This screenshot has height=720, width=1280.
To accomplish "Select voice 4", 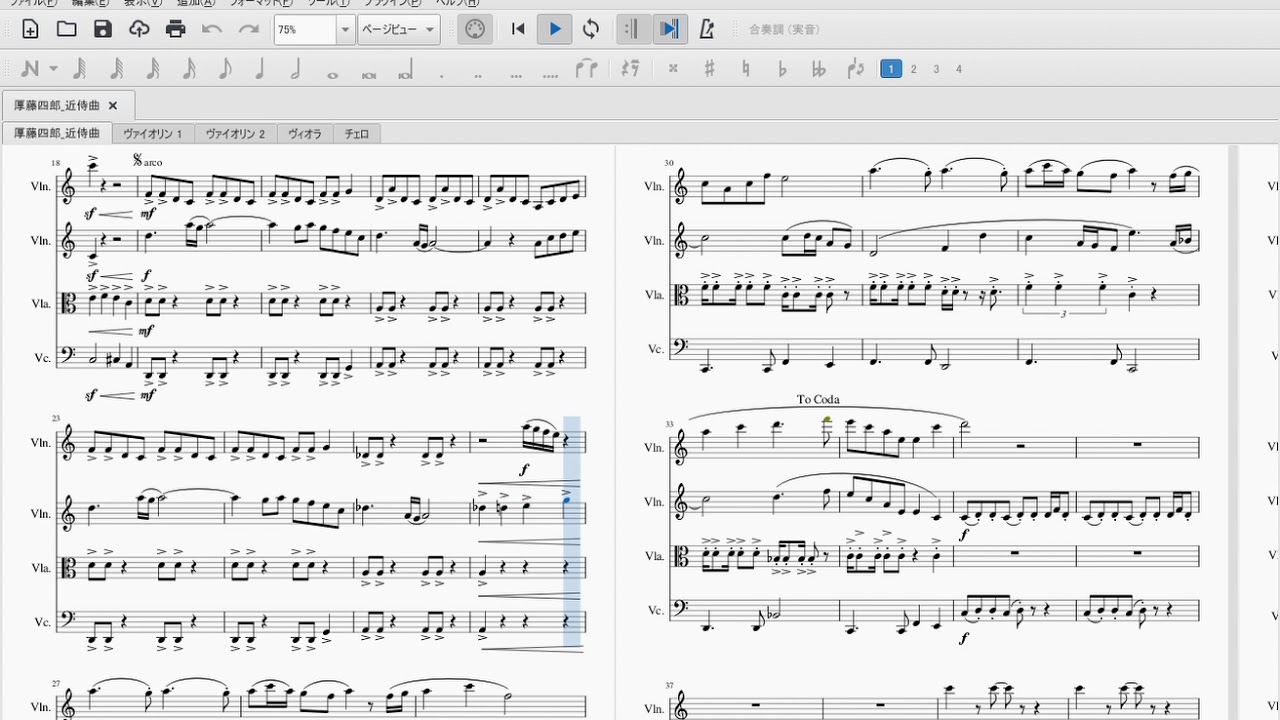I will tap(959, 69).
